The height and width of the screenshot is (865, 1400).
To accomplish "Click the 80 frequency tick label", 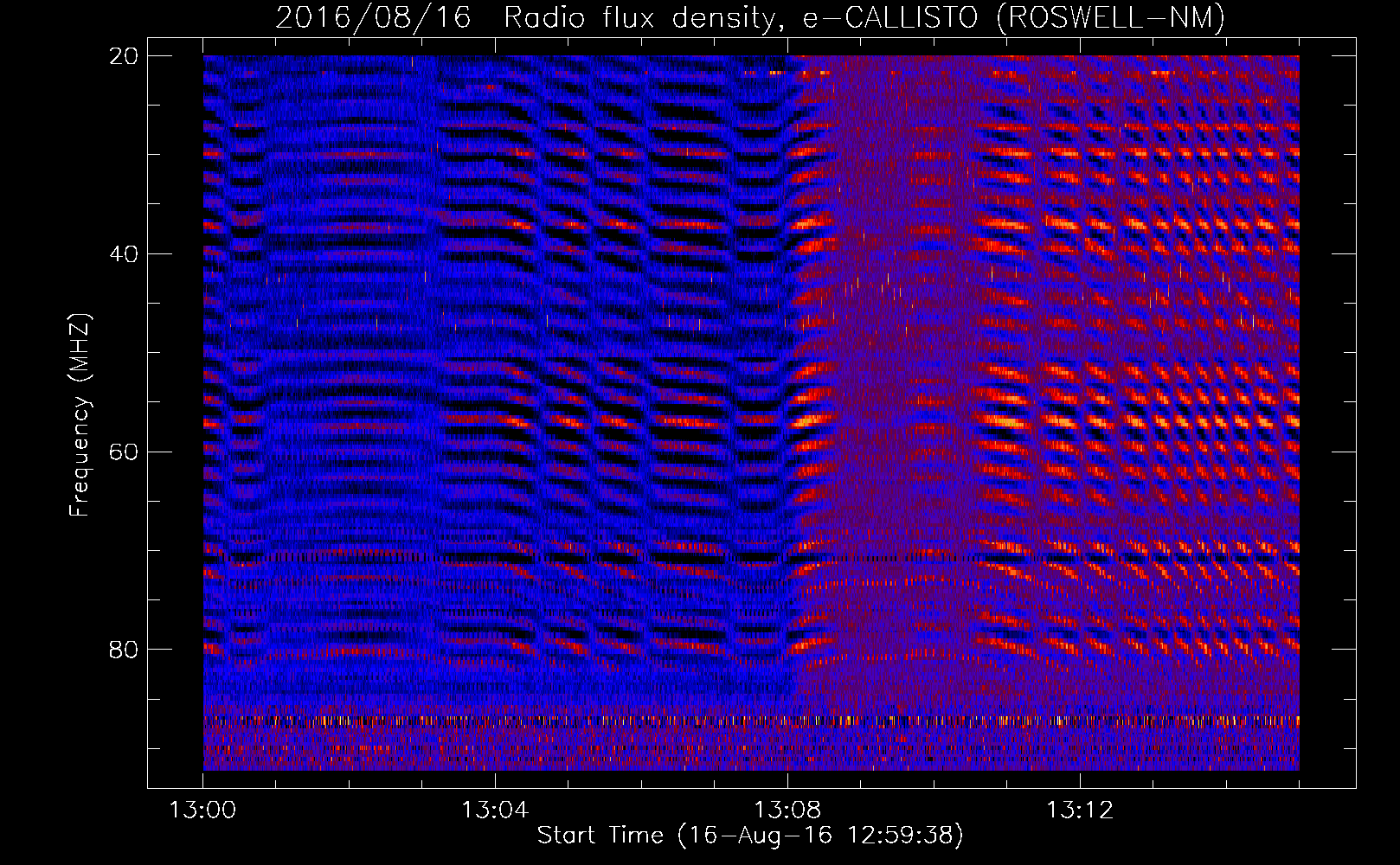I will (125, 649).
